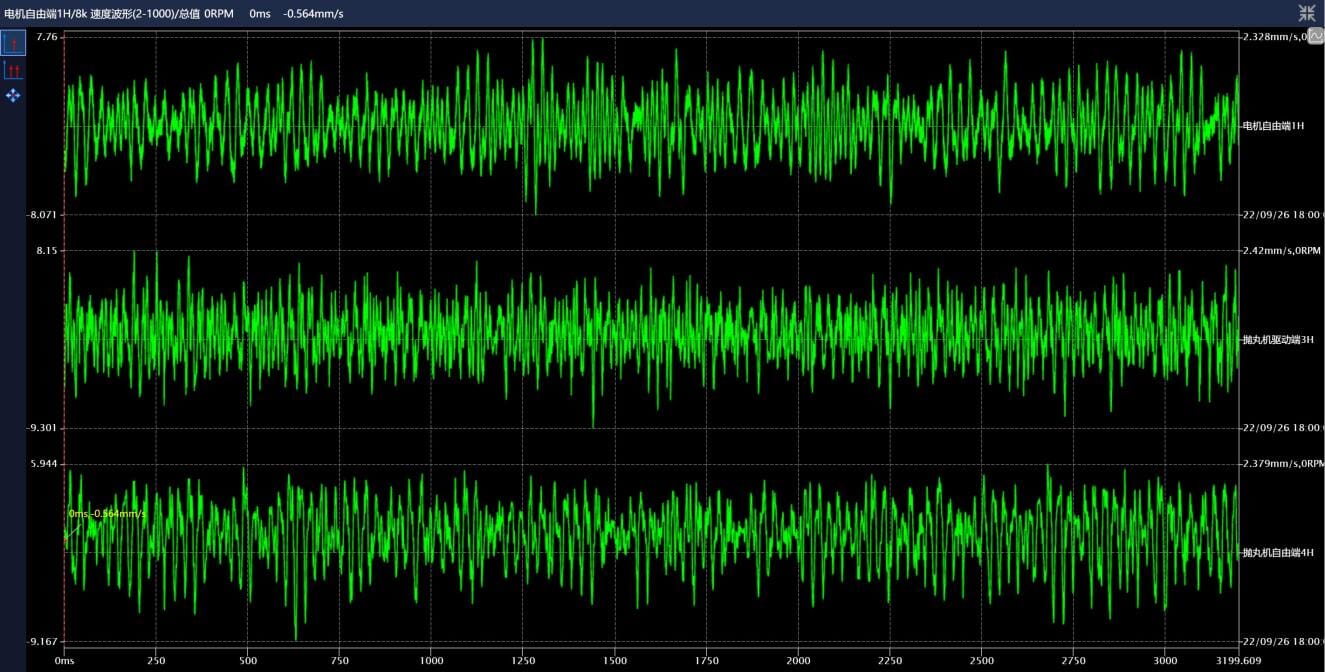Click the 2000 tick on time axis
The height and width of the screenshot is (672, 1325).
click(798, 661)
